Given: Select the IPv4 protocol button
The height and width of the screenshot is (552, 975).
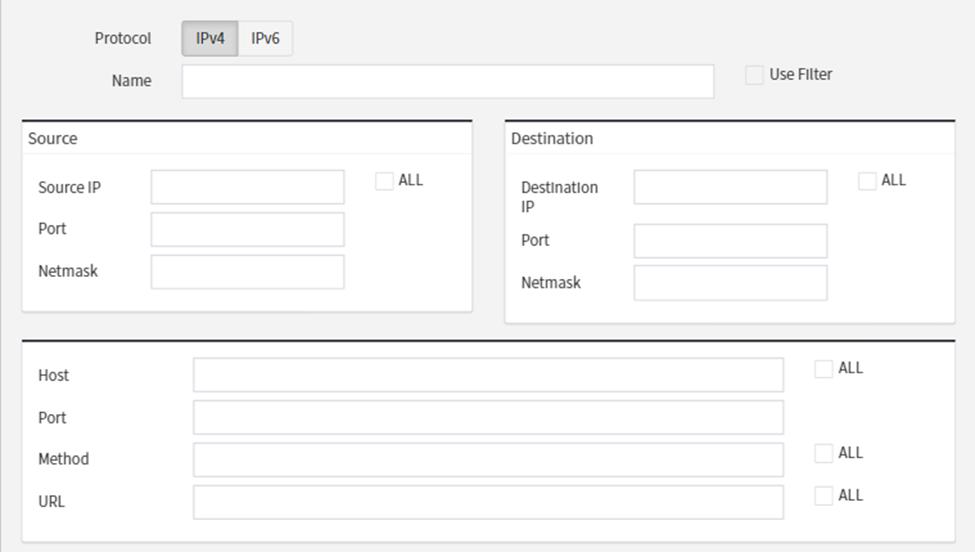Looking at the screenshot, I should 210,39.
